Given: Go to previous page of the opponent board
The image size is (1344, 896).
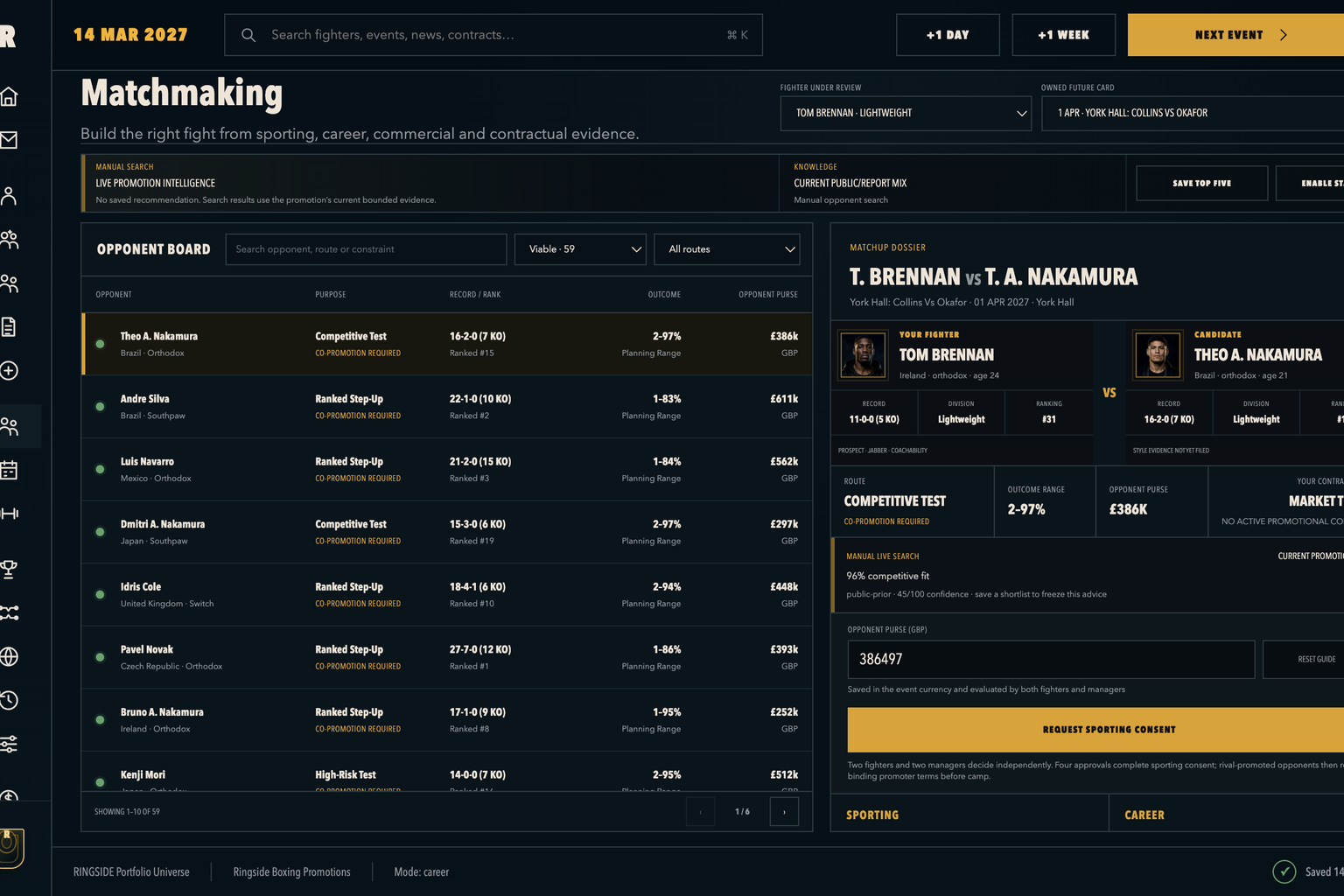Looking at the screenshot, I should [x=700, y=812].
